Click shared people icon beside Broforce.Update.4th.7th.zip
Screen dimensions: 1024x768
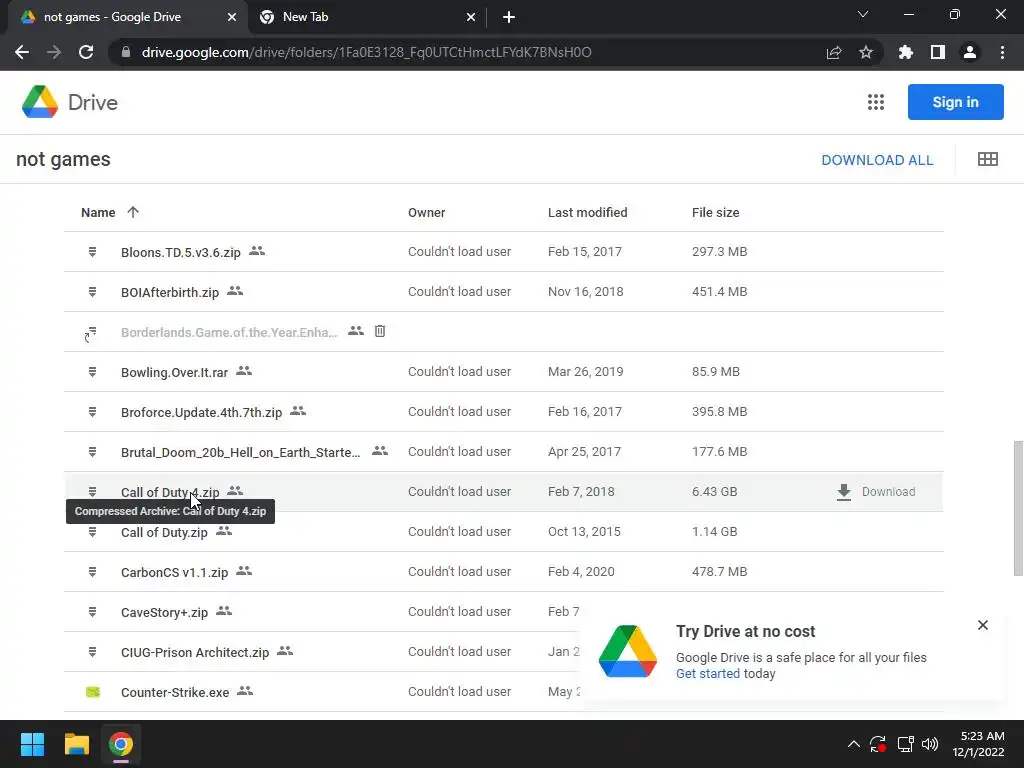click(x=298, y=411)
